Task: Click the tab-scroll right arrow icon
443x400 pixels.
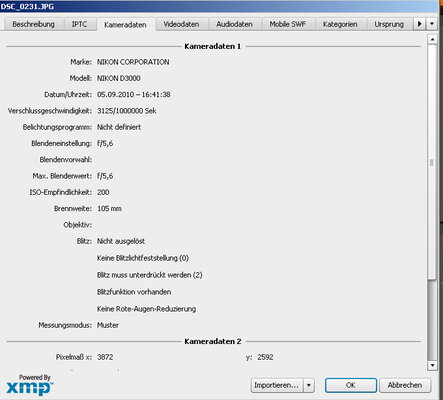Action: pos(419,24)
